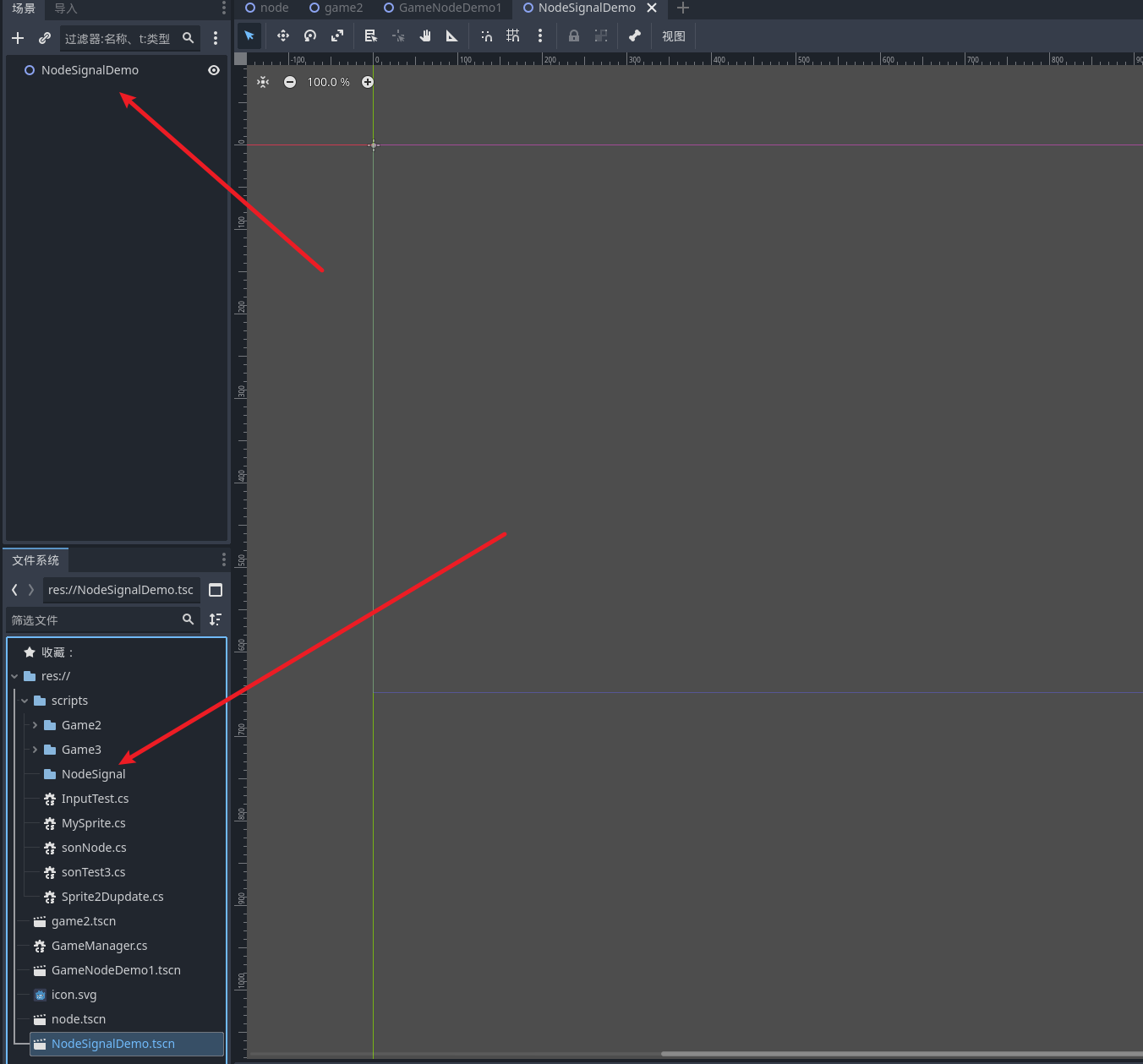The image size is (1143, 1064).
Task: Open the 文件系统 filesystem tab
Action: [x=36, y=560]
